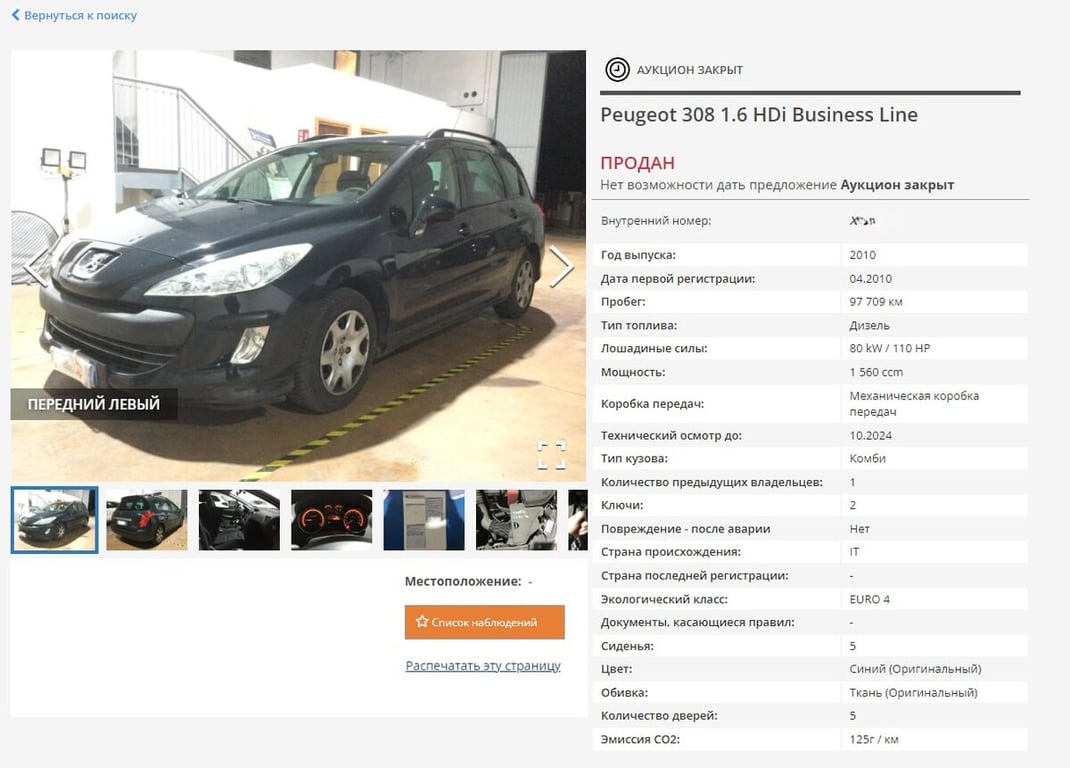Open fullscreen view of the car photo
This screenshot has height=768, width=1070.
coord(551,455)
